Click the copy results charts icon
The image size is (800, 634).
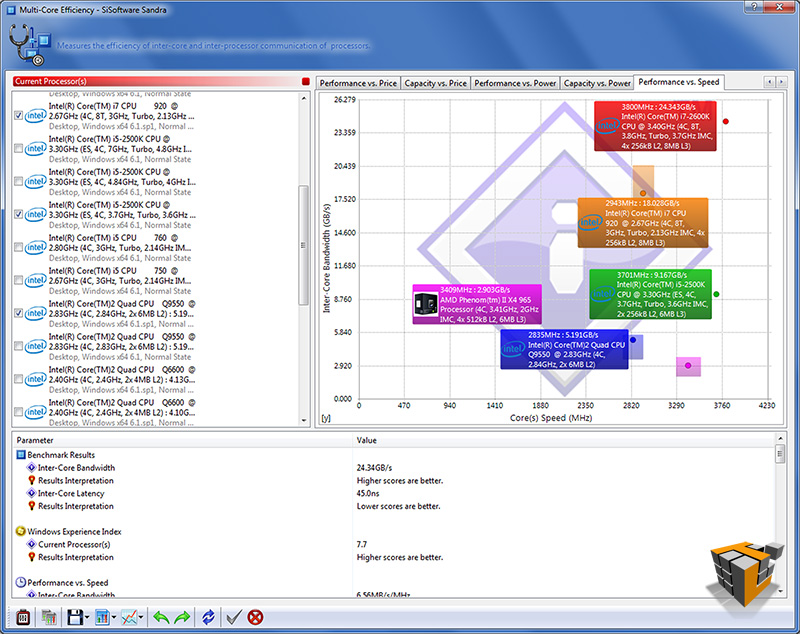tap(49, 618)
